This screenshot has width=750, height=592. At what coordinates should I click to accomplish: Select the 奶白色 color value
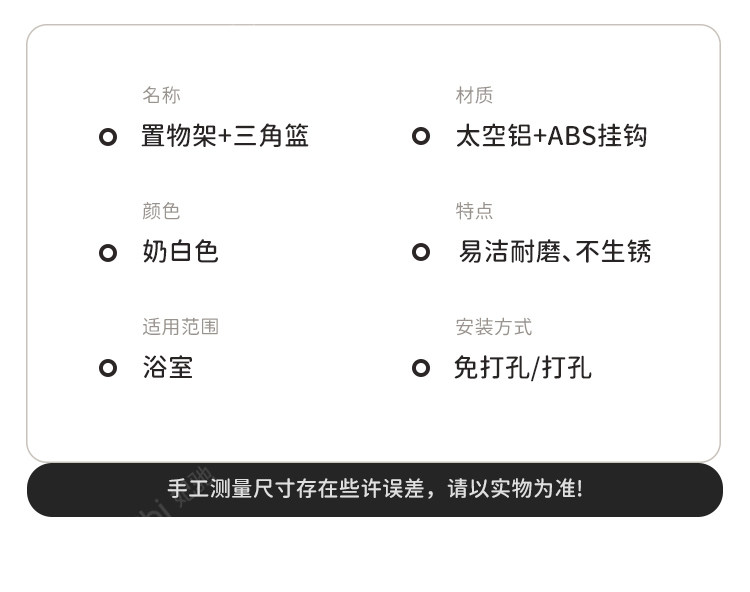tap(180, 252)
